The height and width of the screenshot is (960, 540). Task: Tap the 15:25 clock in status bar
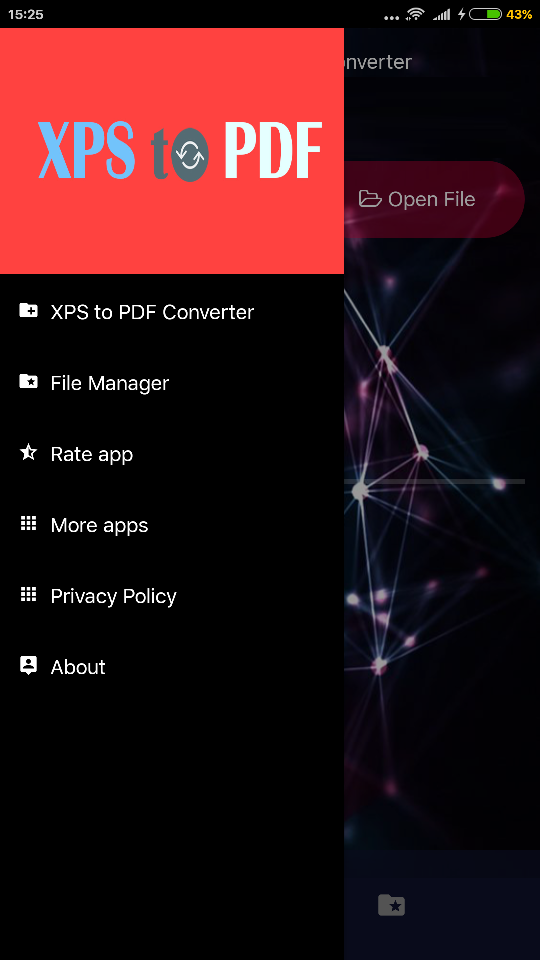[x=26, y=14]
